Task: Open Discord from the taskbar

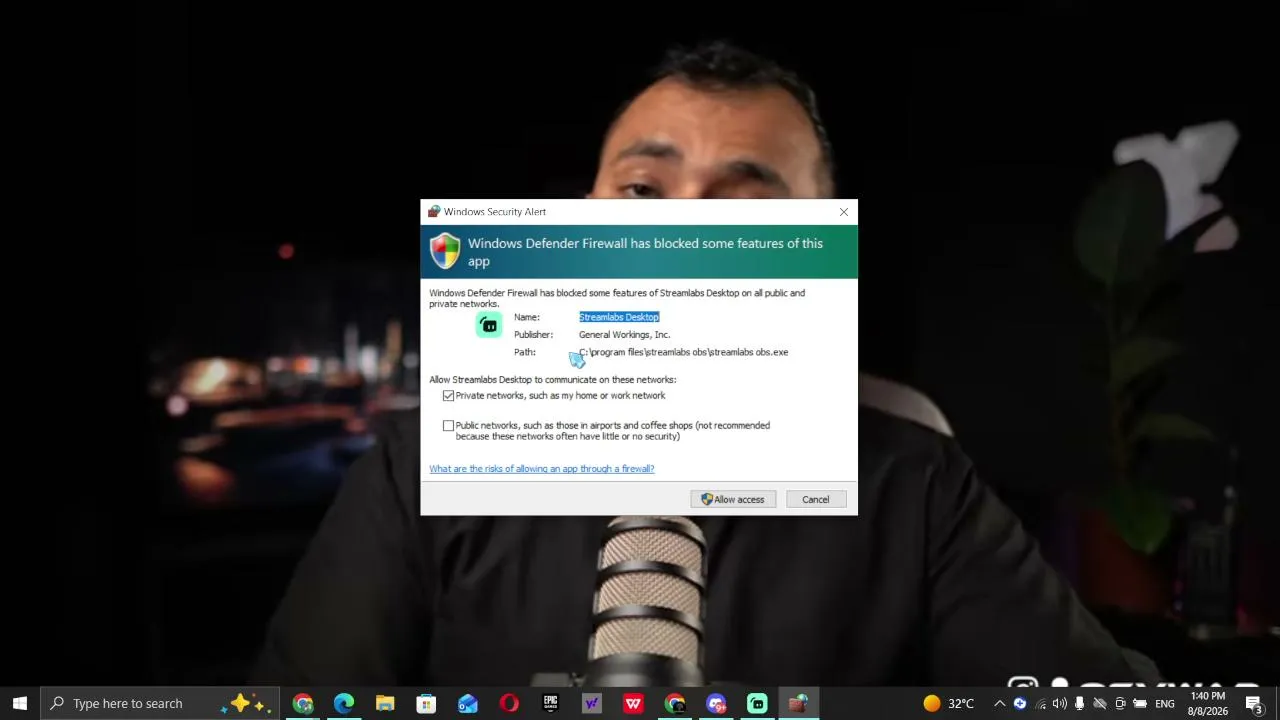Action: pos(716,703)
